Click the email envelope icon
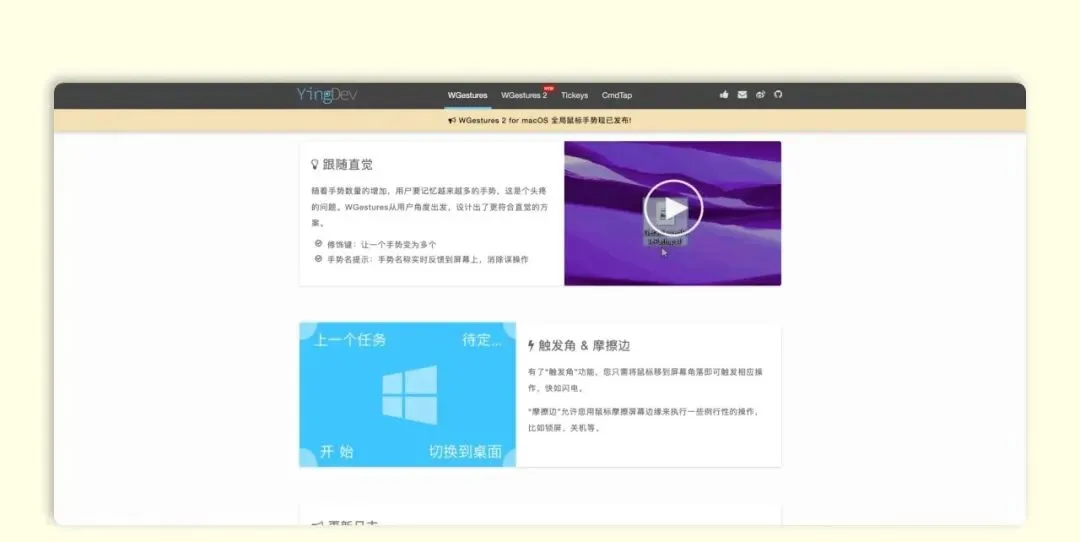Screen dimensions: 1080x542 tap(742, 94)
